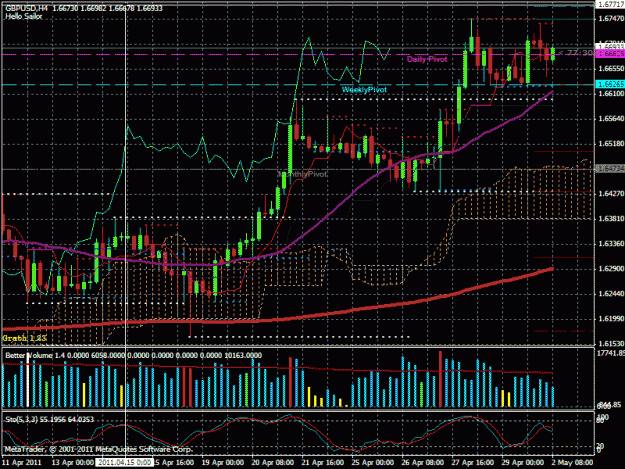Click the 1.66100 price scale value

point(611,94)
